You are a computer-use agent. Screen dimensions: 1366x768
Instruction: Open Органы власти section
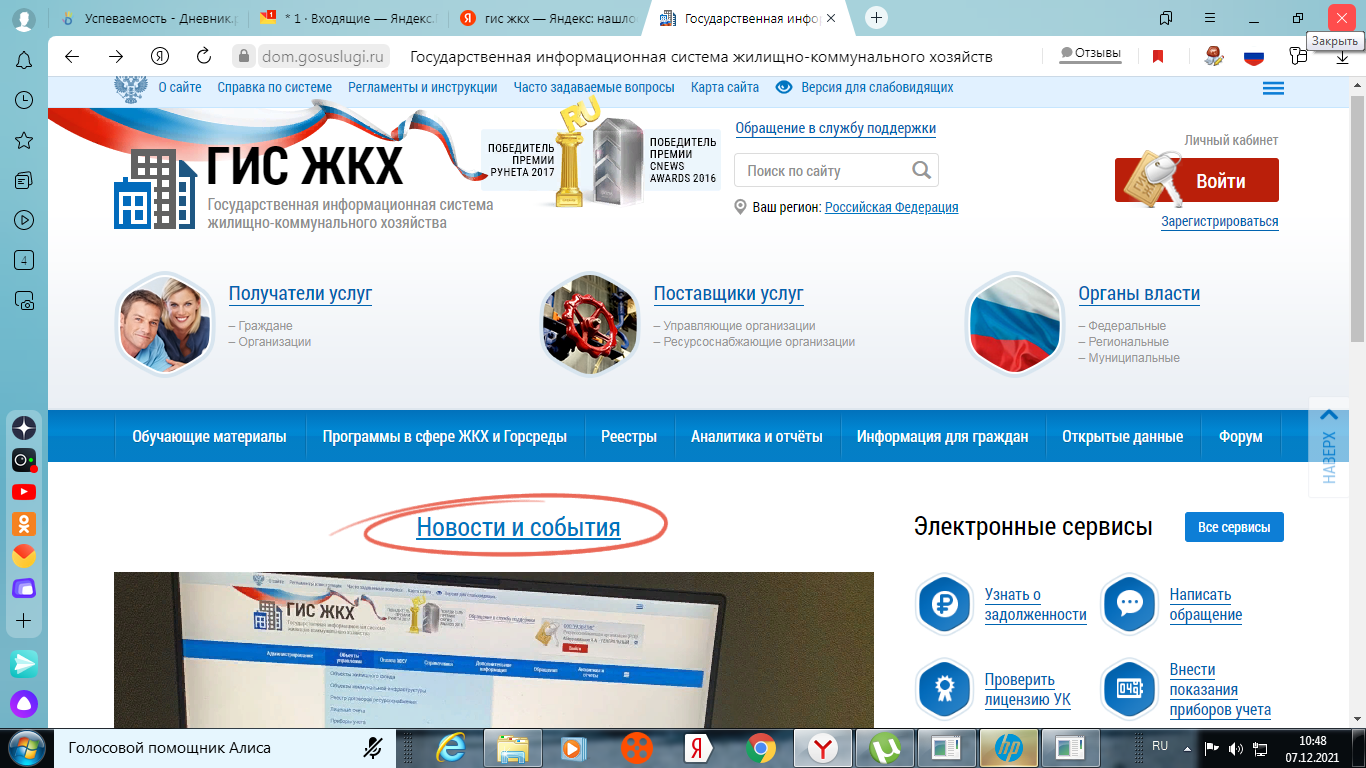(x=1139, y=293)
